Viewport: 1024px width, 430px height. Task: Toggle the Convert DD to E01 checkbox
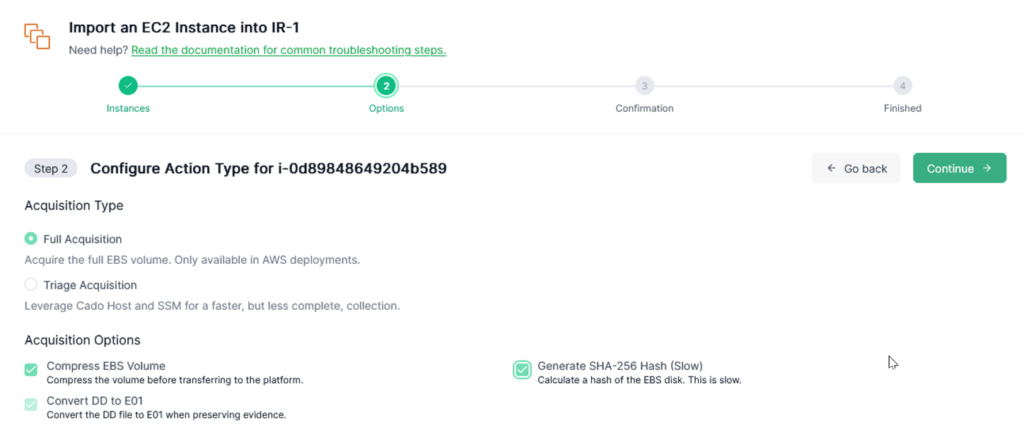pos(31,405)
